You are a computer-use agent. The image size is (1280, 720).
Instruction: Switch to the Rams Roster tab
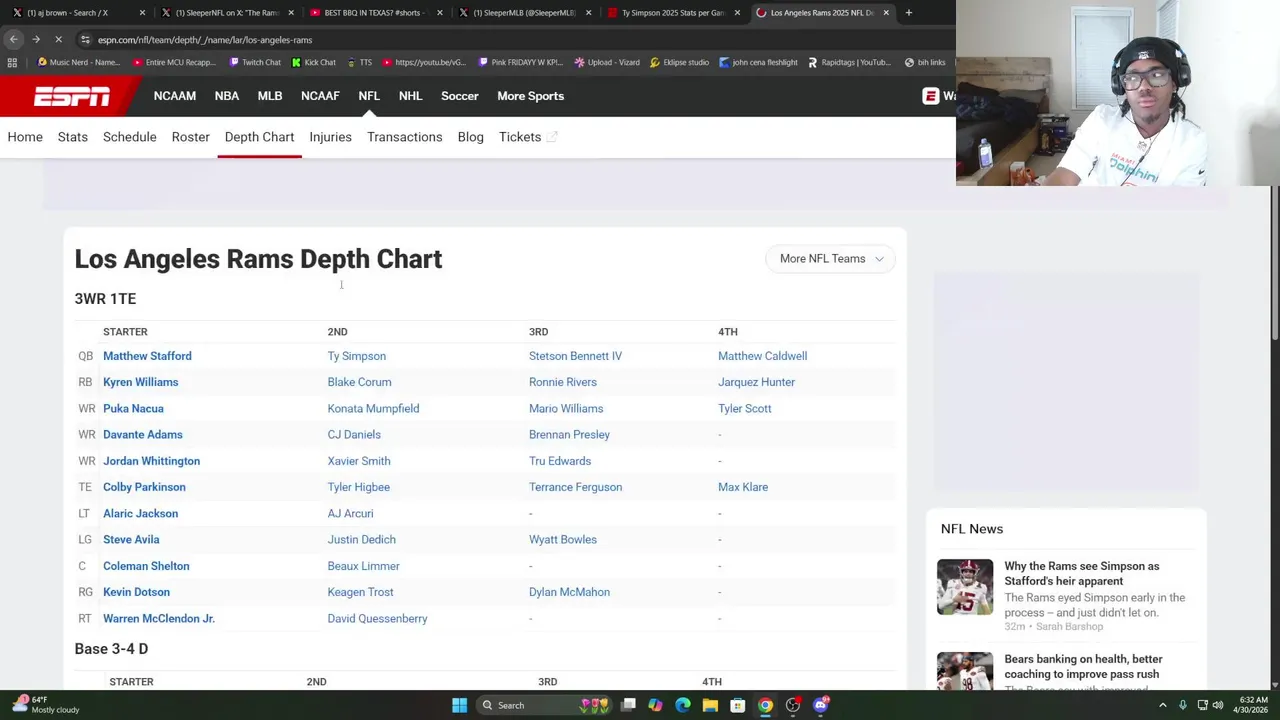(190, 137)
